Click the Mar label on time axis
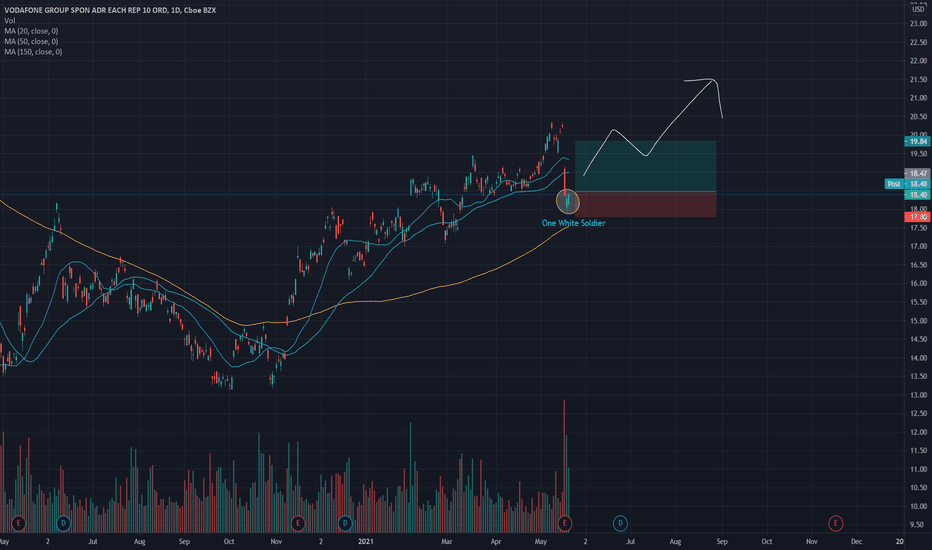The height and width of the screenshot is (550, 932). point(446,542)
